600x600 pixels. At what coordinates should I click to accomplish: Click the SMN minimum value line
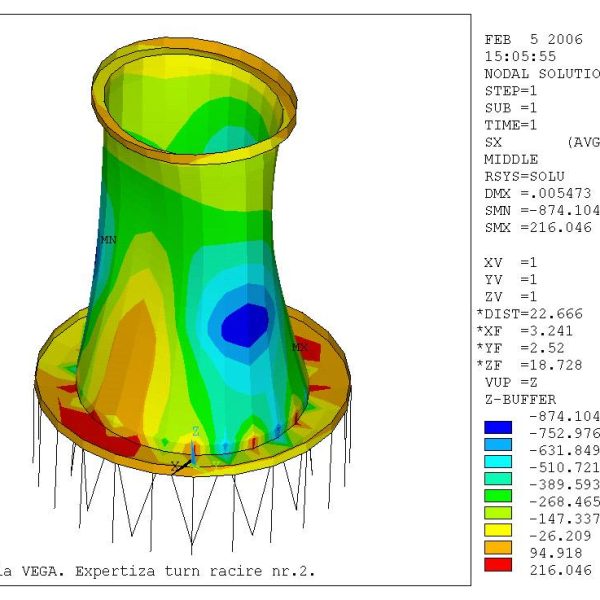541,211
